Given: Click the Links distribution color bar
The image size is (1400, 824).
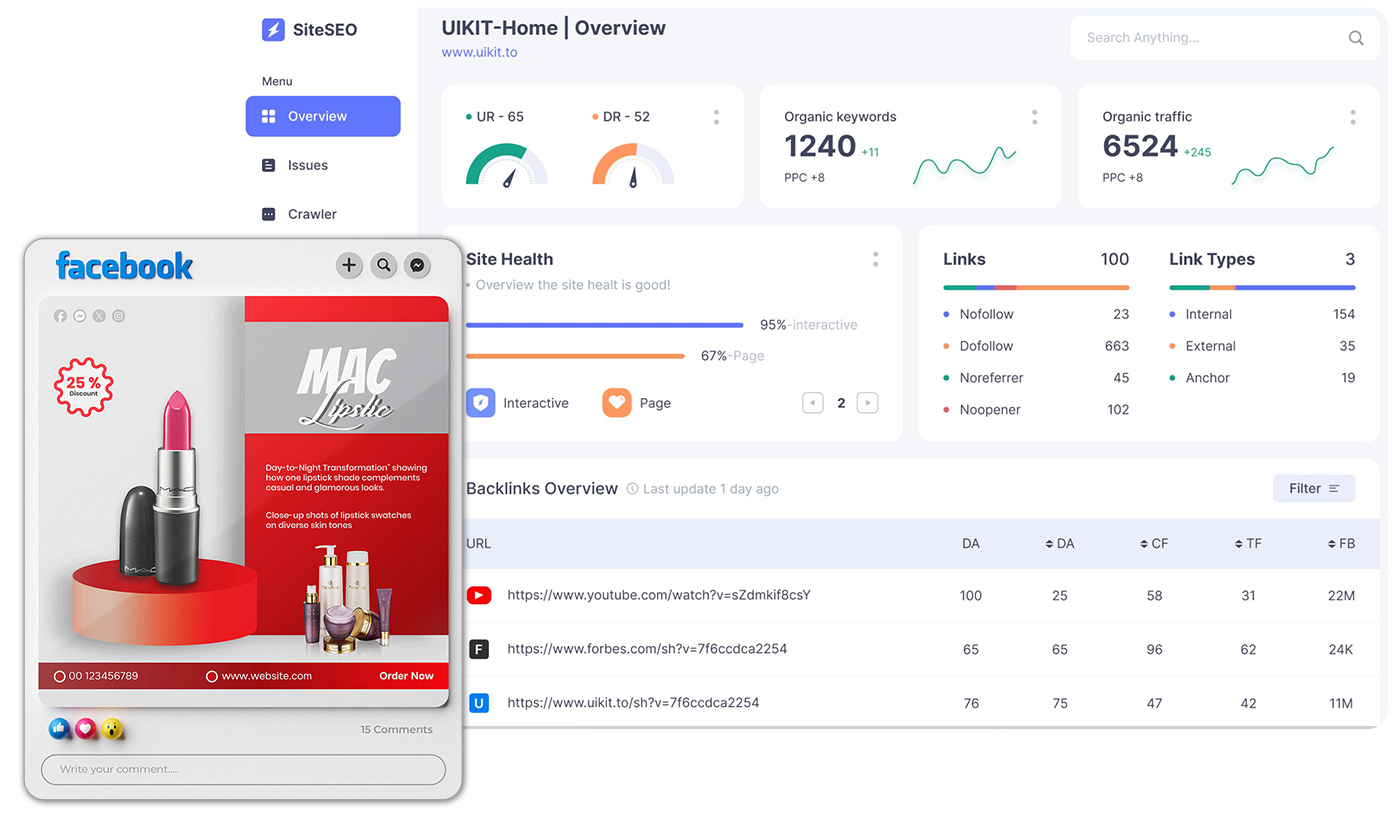Looking at the screenshot, I should pyautogui.click(x=1036, y=288).
